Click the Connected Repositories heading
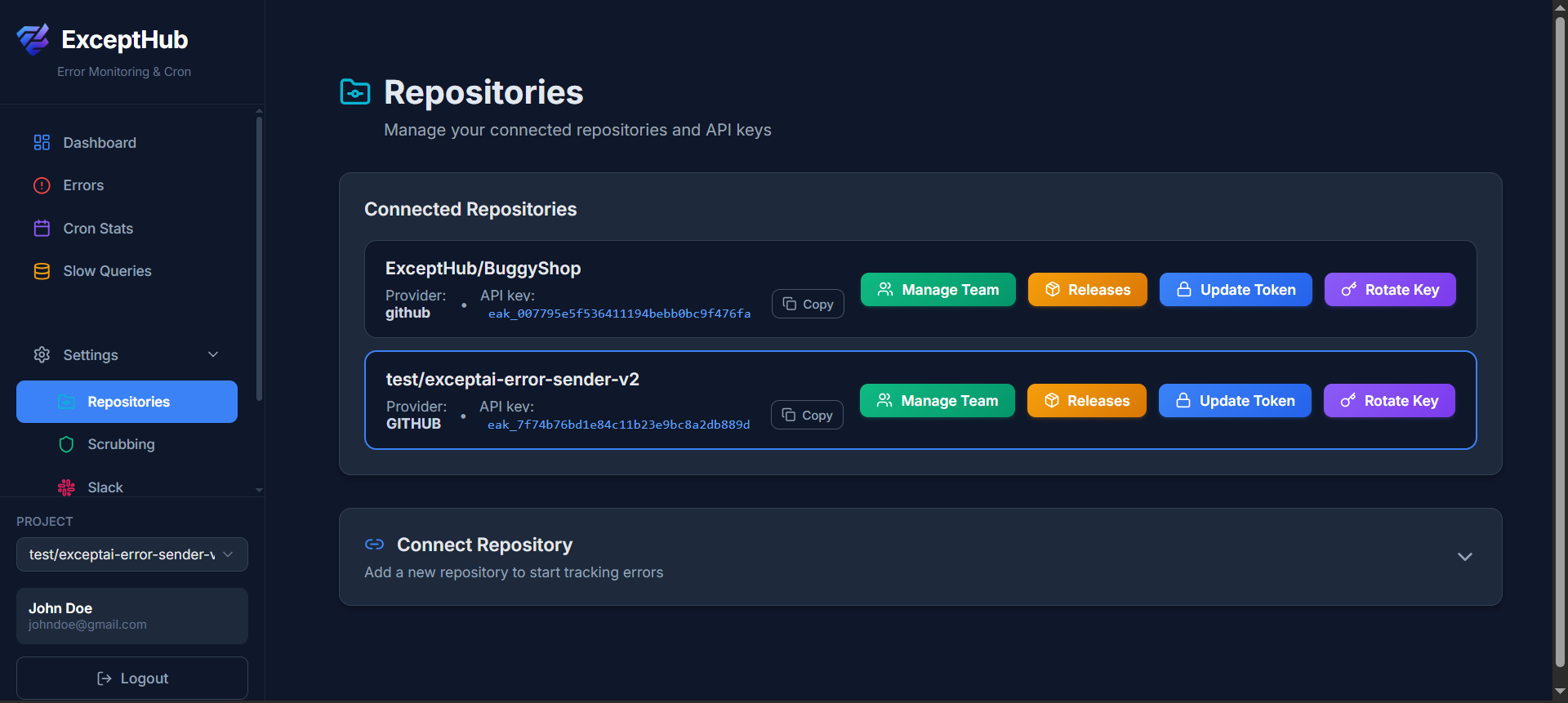This screenshot has width=1568, height=703. [x=470, y=210]
